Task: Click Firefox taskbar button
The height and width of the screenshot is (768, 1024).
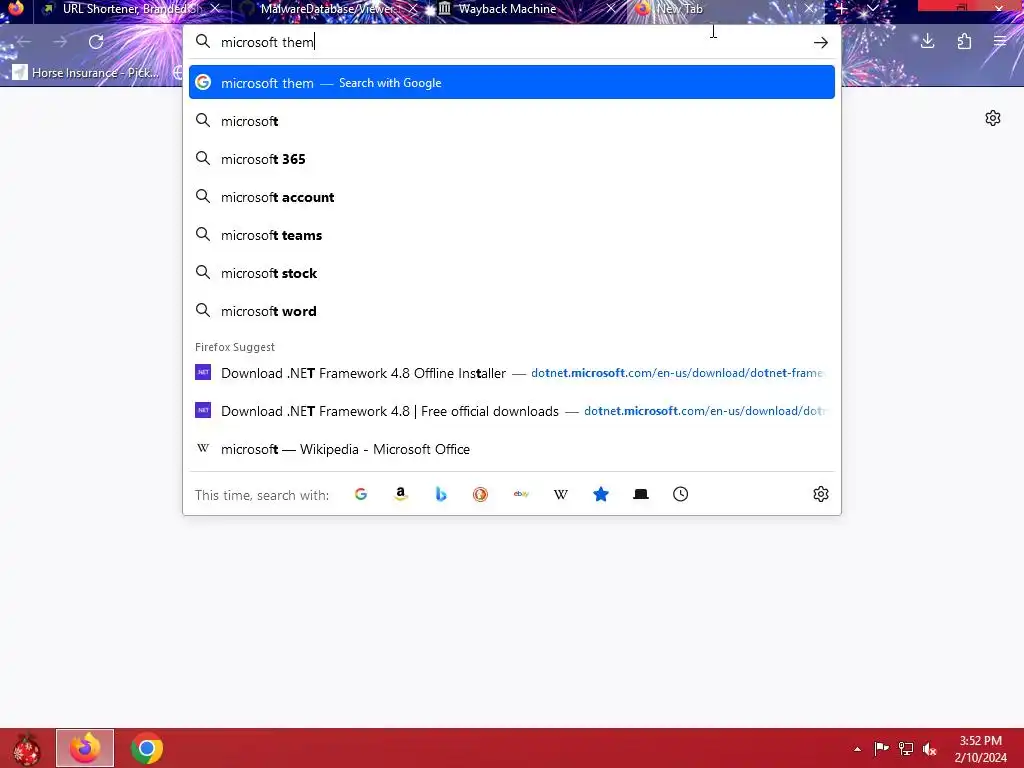Action: pyautogui.click(x=85, y=748)
